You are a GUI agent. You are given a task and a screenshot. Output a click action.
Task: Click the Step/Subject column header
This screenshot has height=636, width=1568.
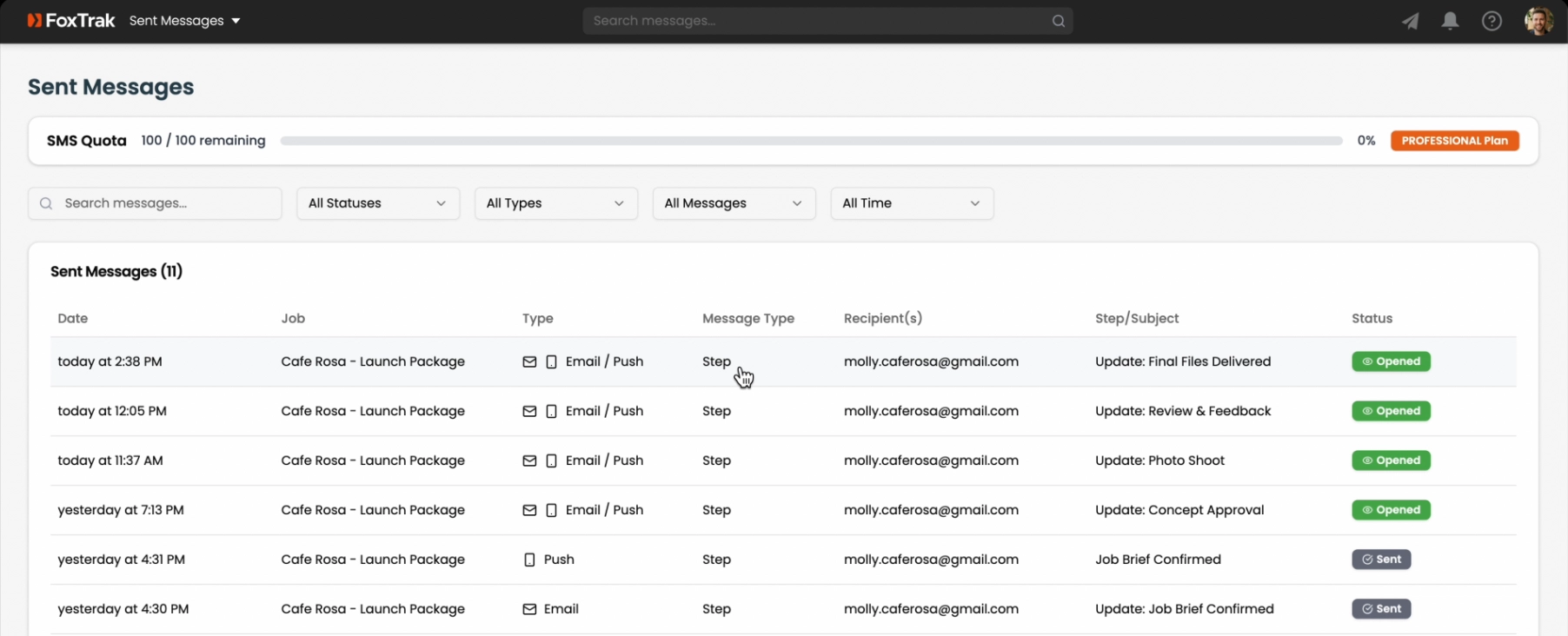pos(1137,318)
